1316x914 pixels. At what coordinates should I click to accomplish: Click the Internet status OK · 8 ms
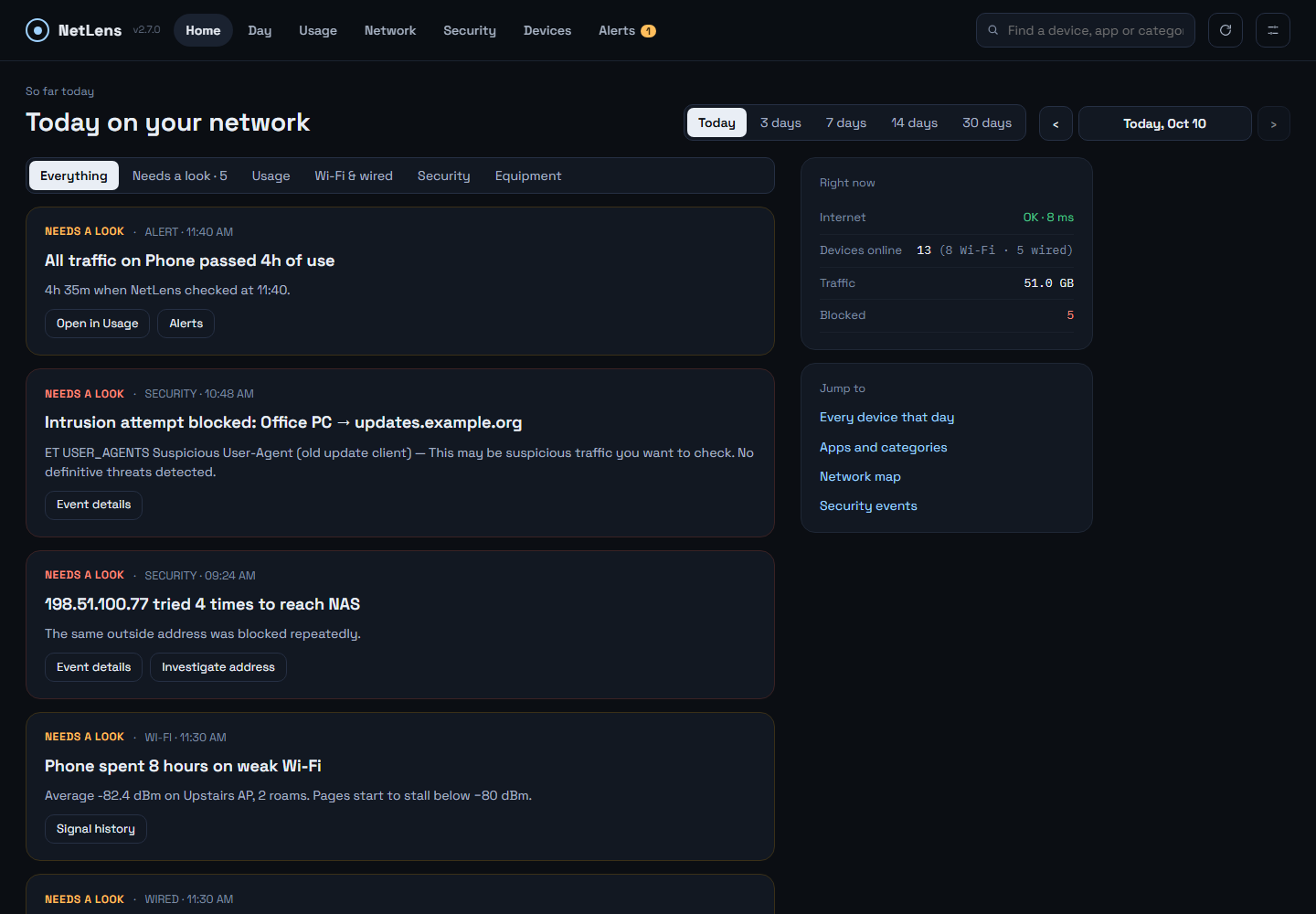[1048, 218]
